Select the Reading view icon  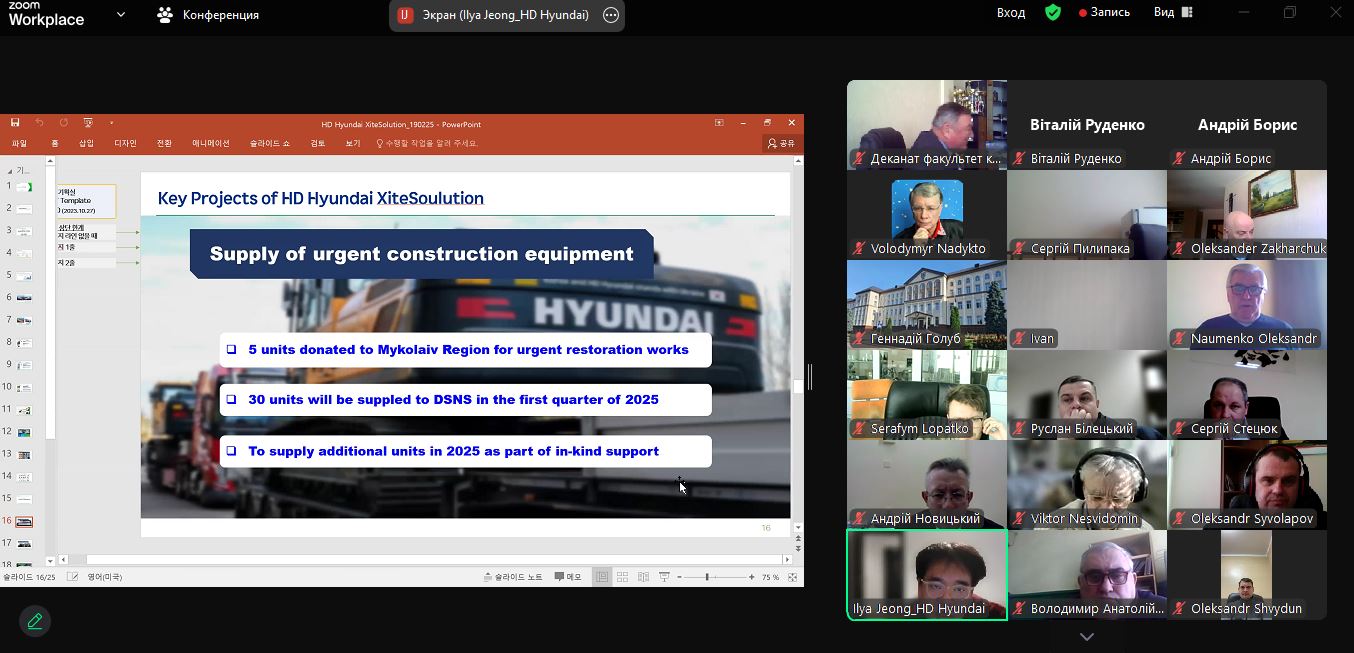tap(642, 577)
